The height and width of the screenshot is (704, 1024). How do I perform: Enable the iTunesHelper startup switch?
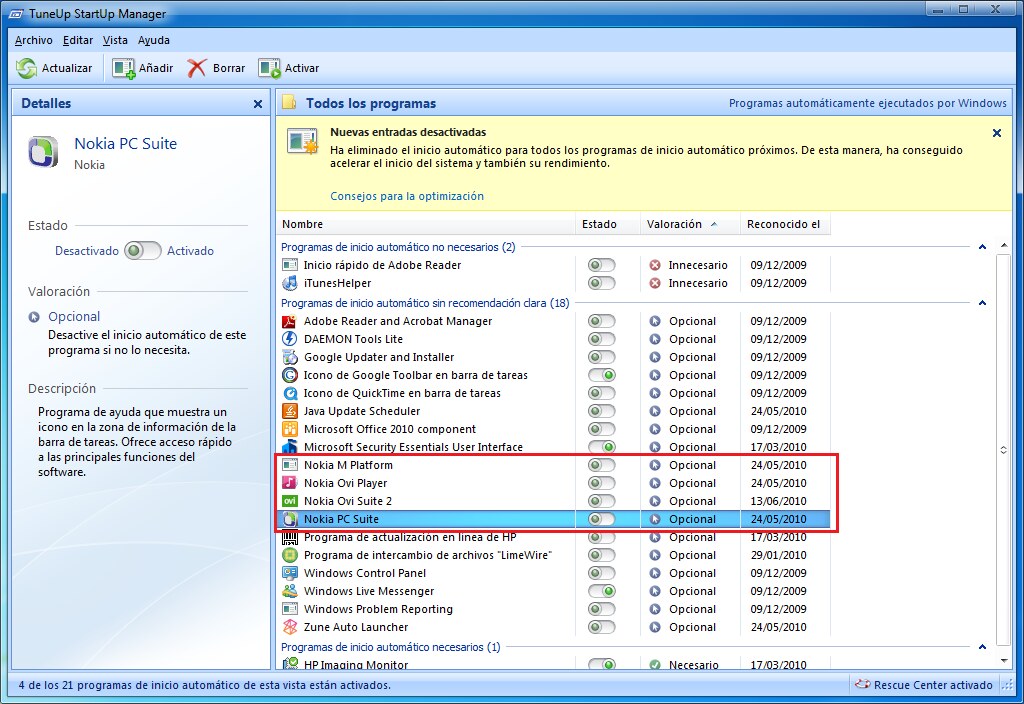click(601, 283)
